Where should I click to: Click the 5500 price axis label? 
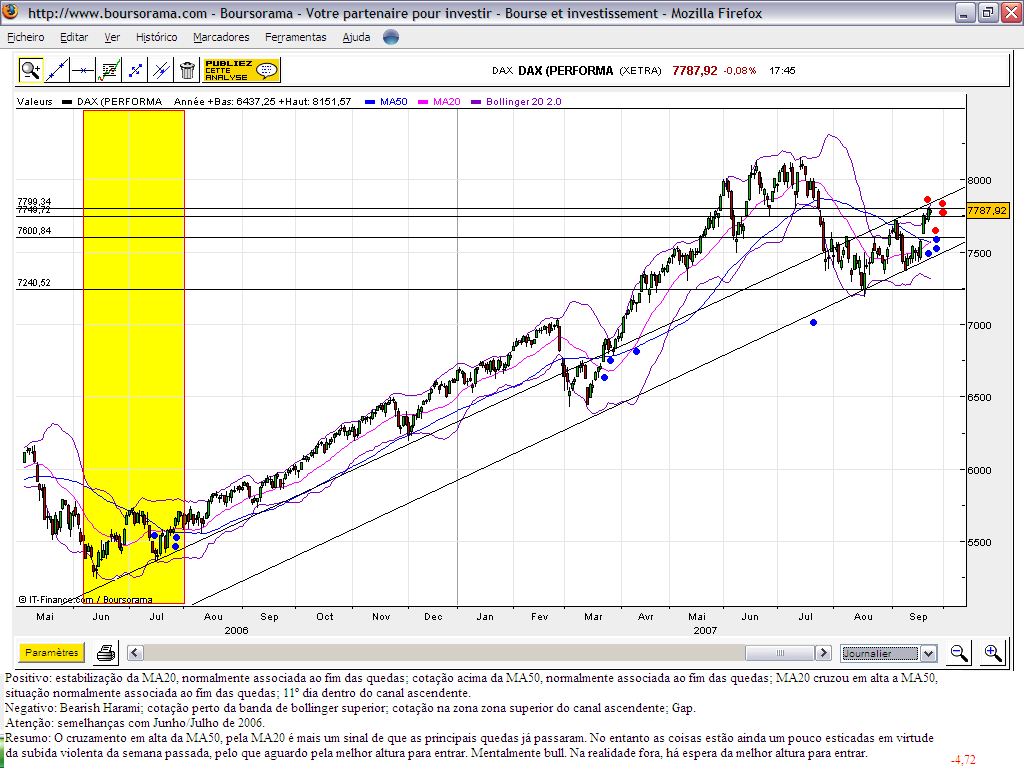980,542
